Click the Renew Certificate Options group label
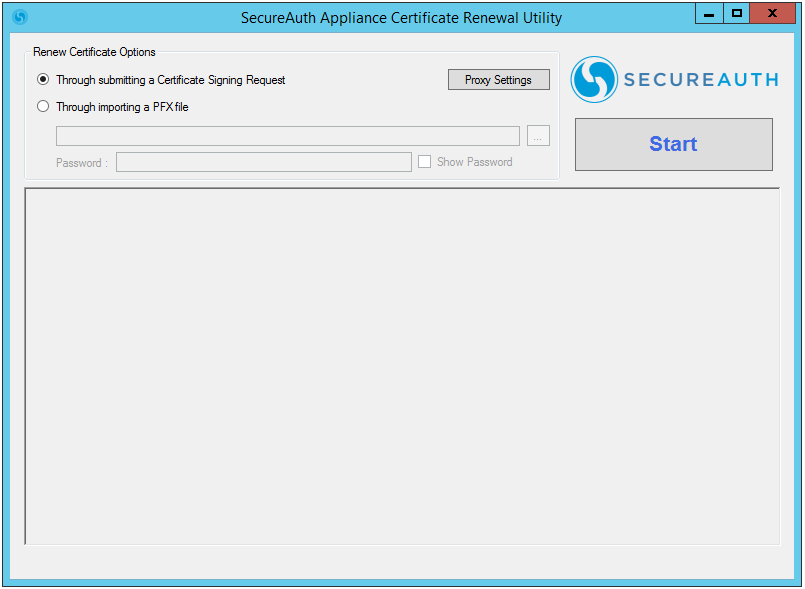This screenshot has height=589, width=805. (94, 52)
